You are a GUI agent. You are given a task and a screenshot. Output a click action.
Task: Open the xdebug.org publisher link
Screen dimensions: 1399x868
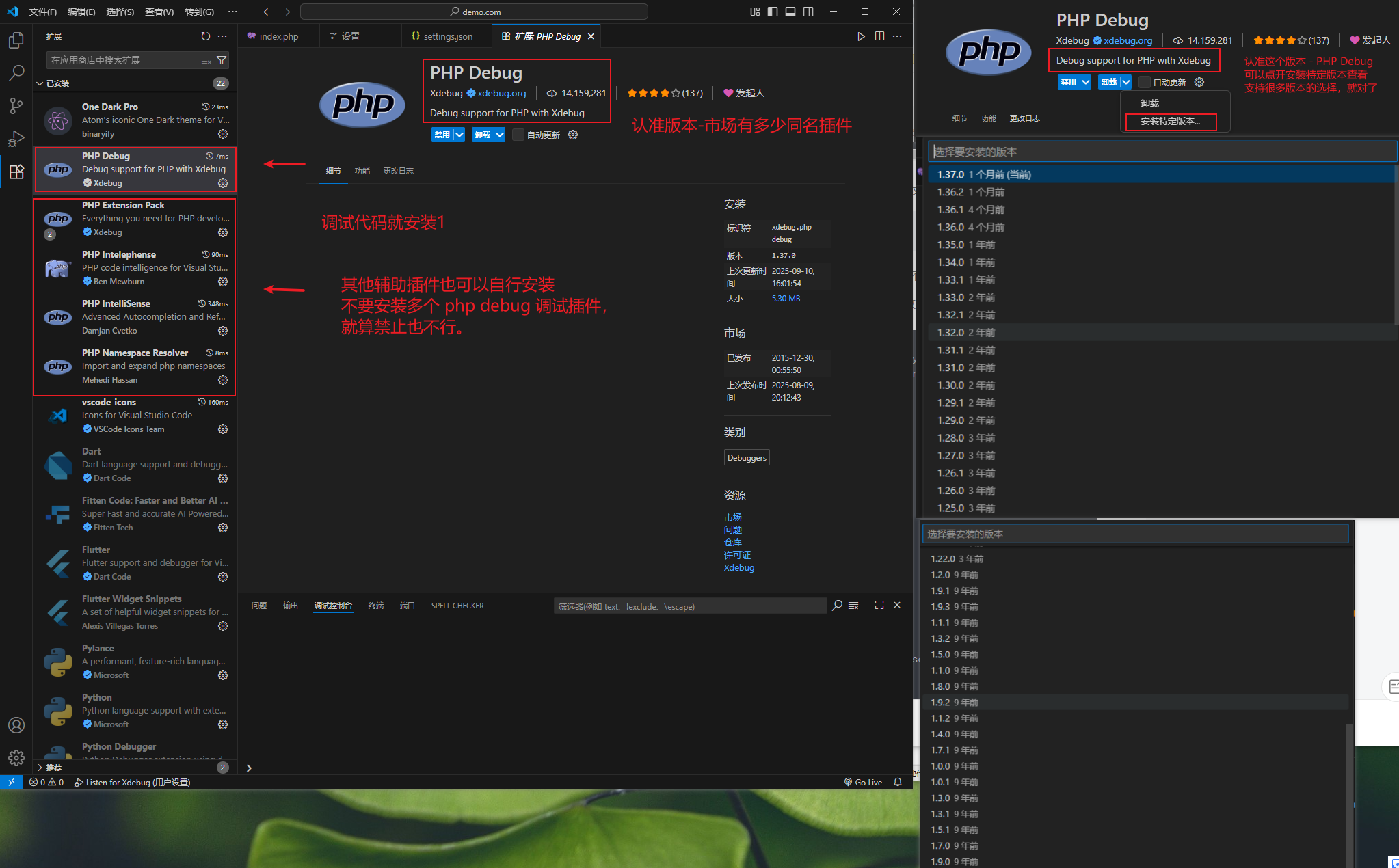501,93
